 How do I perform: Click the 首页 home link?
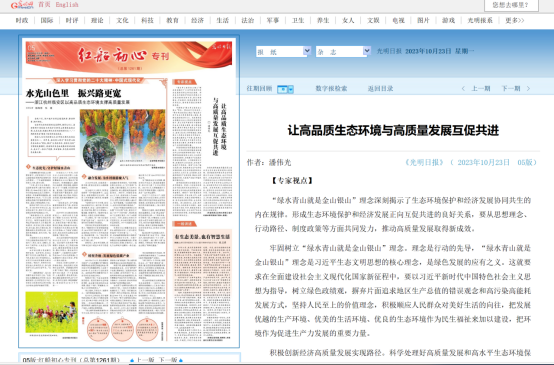[44, 5]
